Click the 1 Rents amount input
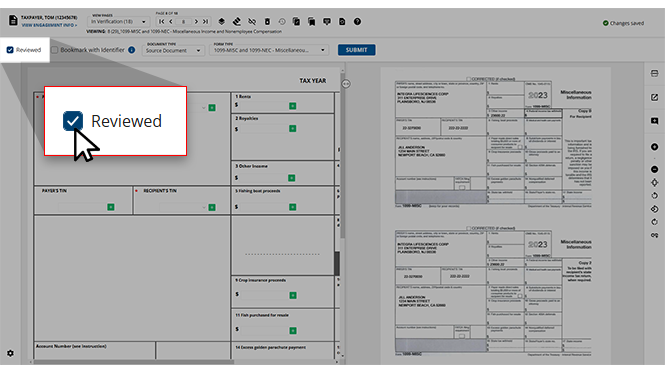Screen dimensions: 665x365 click(264, 106)
